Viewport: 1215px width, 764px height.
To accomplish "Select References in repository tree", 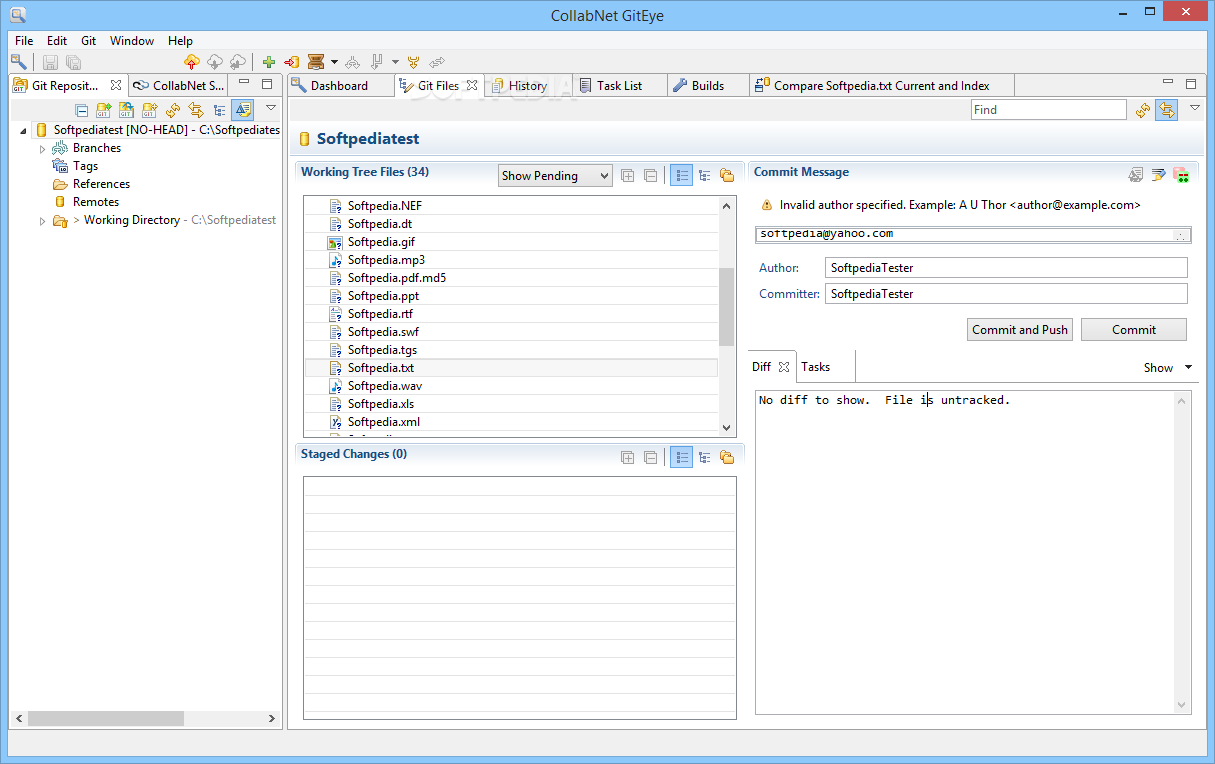I will [101, 184].
